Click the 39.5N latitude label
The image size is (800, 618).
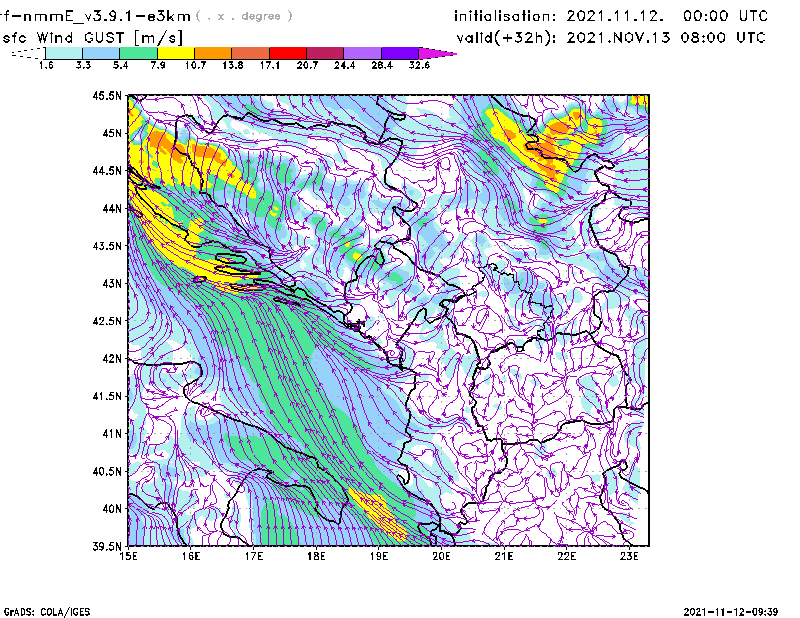(x=107, y=546)
